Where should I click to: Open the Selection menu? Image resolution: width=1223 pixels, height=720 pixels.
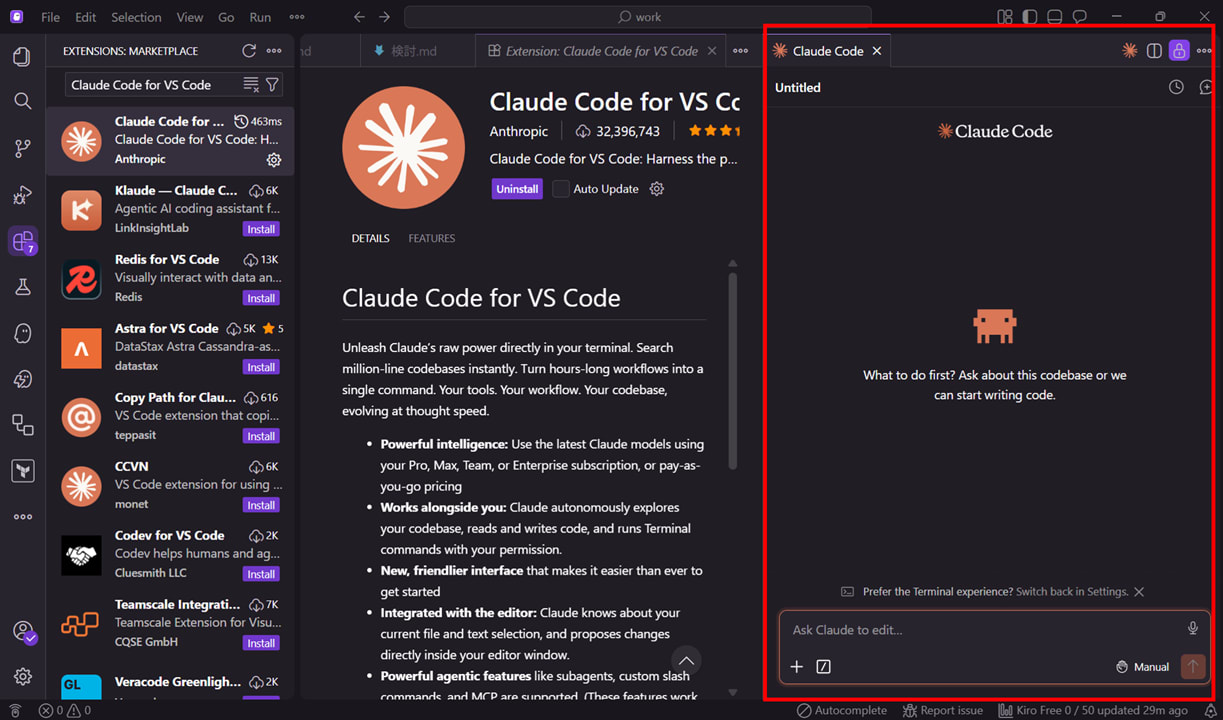click(136, 17)
